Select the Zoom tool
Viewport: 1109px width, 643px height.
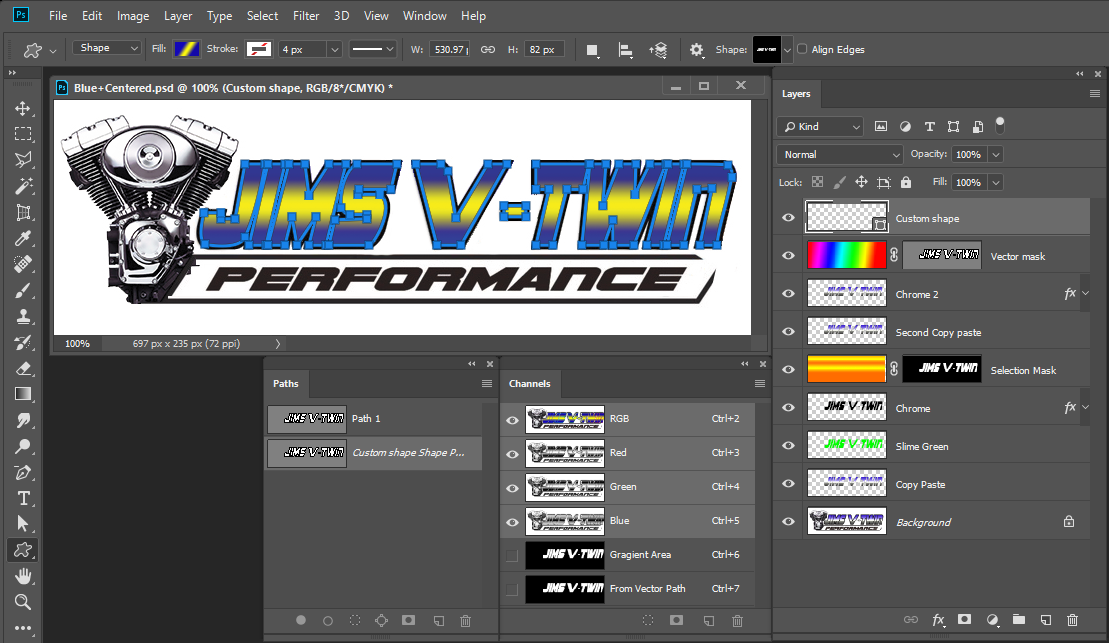22,602
